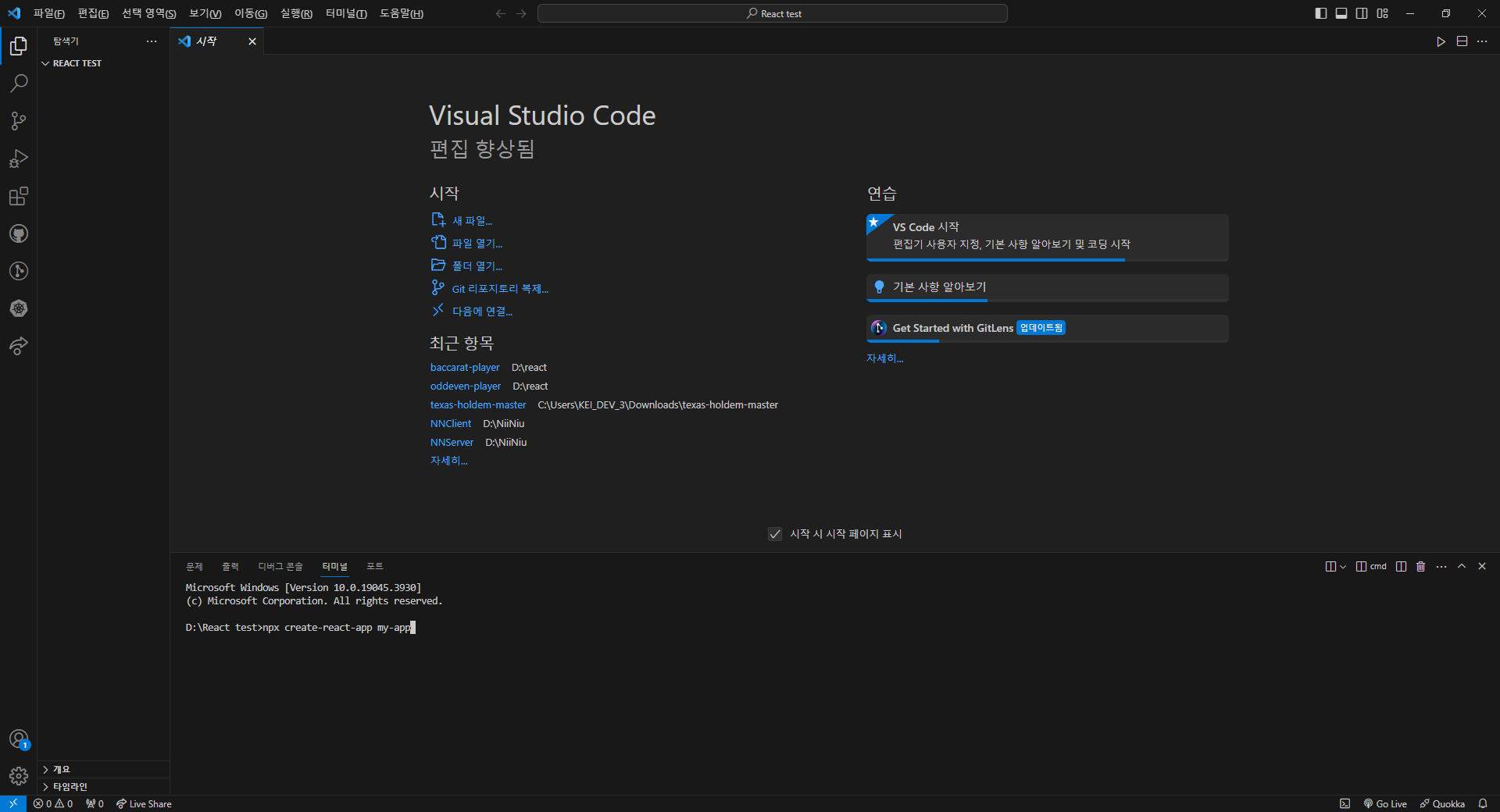Open the Explorer view in activity bar
1500x812 pixels.
19,46
